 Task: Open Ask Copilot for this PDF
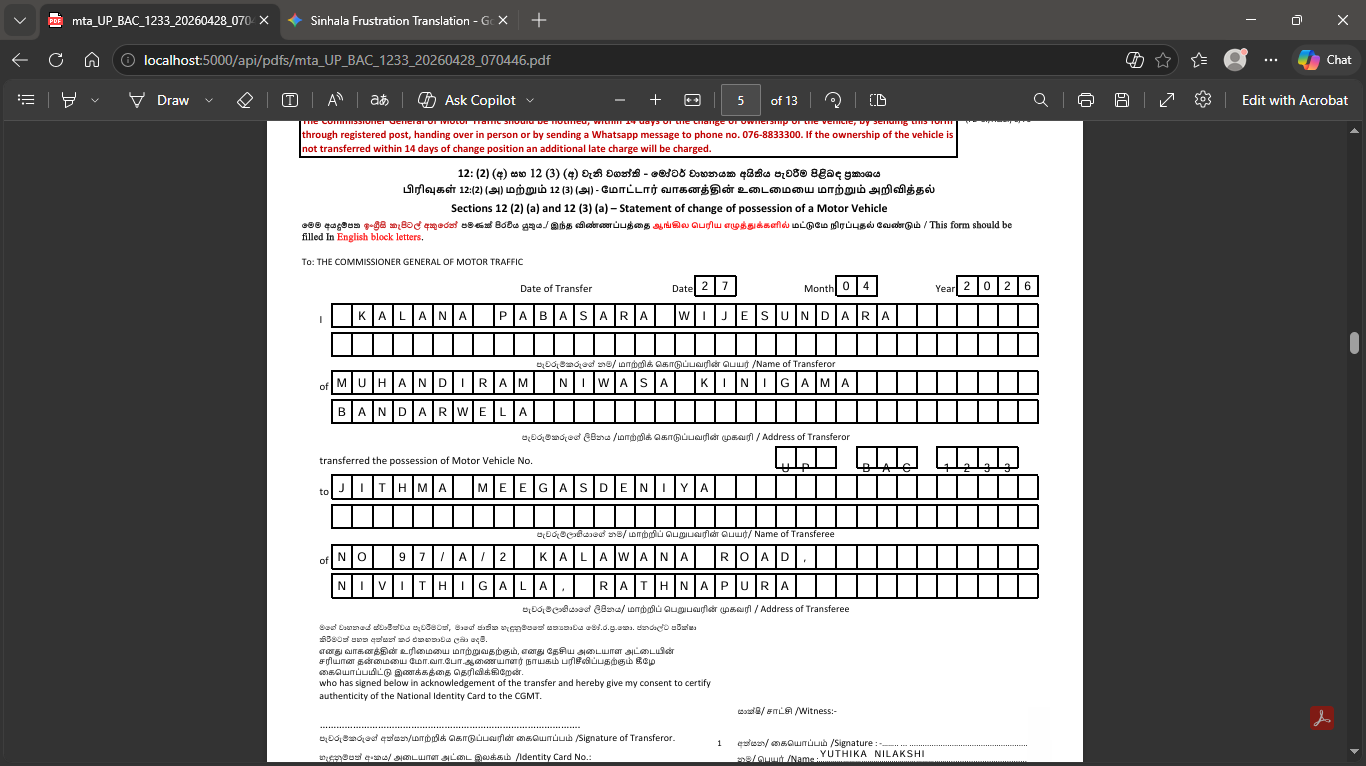point(466,100)
